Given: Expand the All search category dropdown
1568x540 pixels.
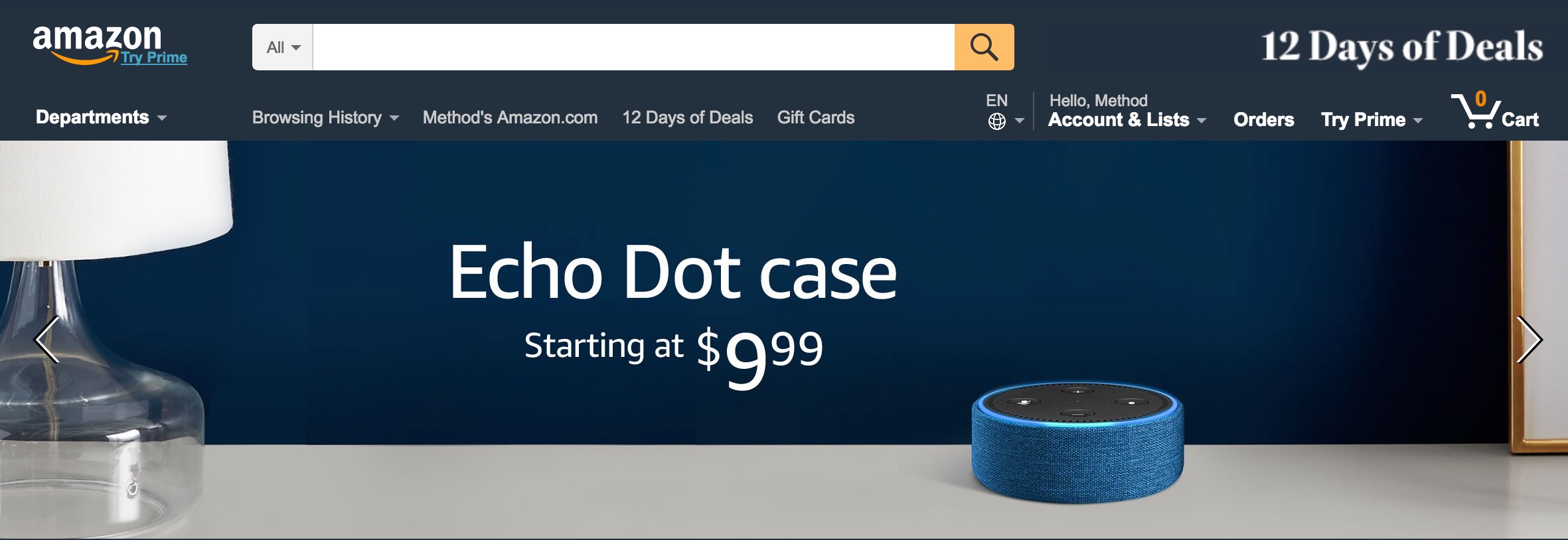Looking at the screenshot, I should (x=283, y=47).
